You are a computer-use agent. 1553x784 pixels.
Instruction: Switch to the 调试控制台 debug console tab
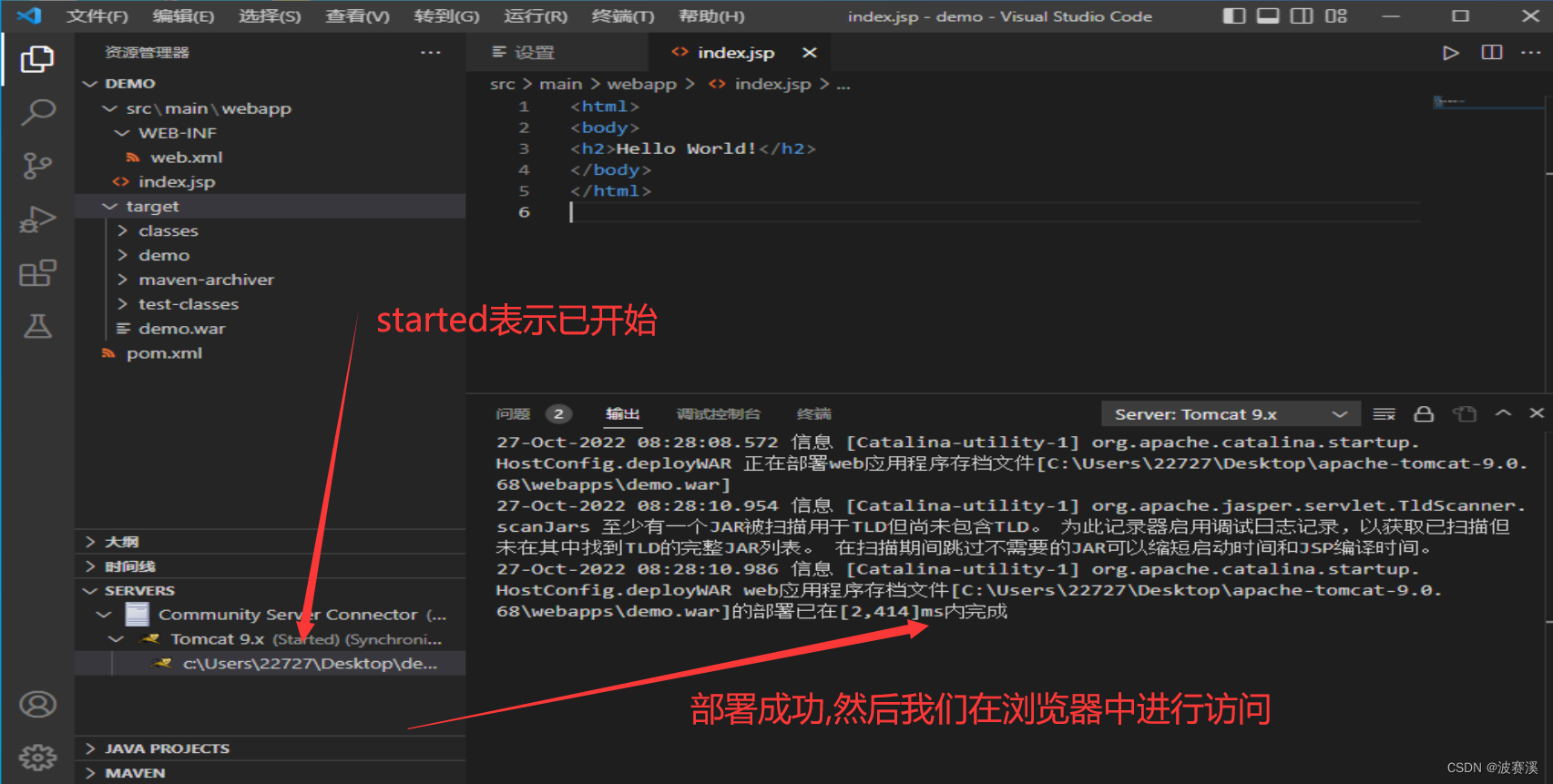coord(718,414)
